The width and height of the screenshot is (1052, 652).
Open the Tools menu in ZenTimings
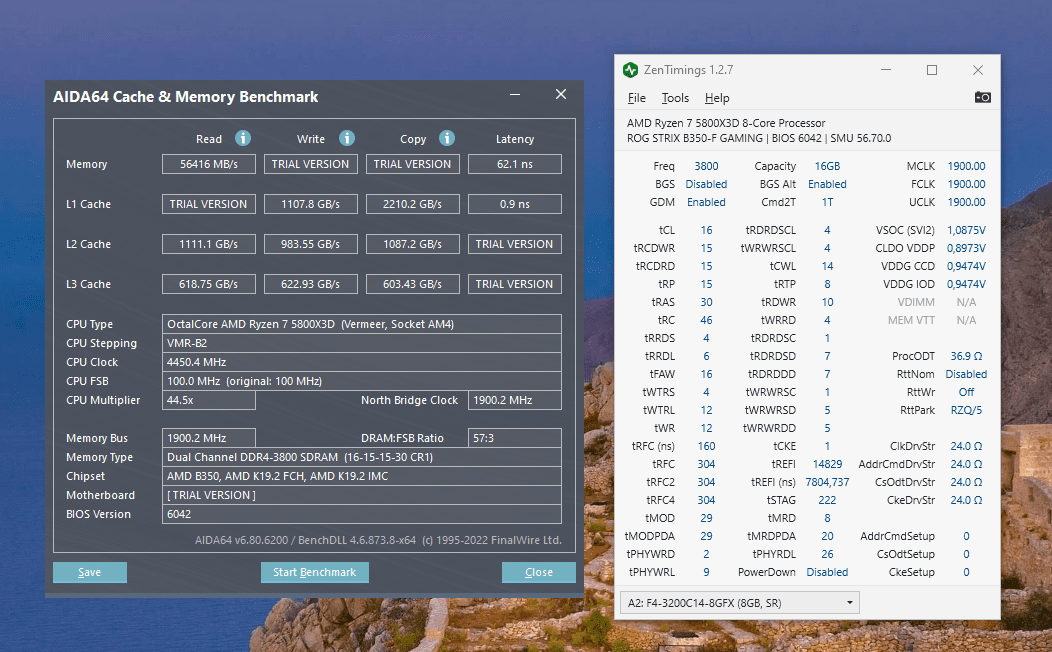click(675, 98)
